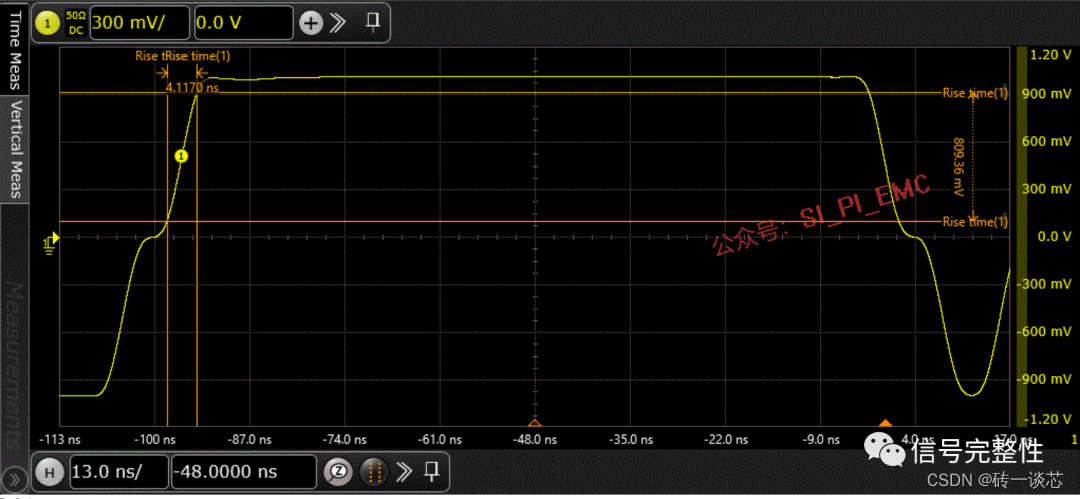
Task: Click the -87.0 ns time axis label
Action: click(x=251, y=439)
